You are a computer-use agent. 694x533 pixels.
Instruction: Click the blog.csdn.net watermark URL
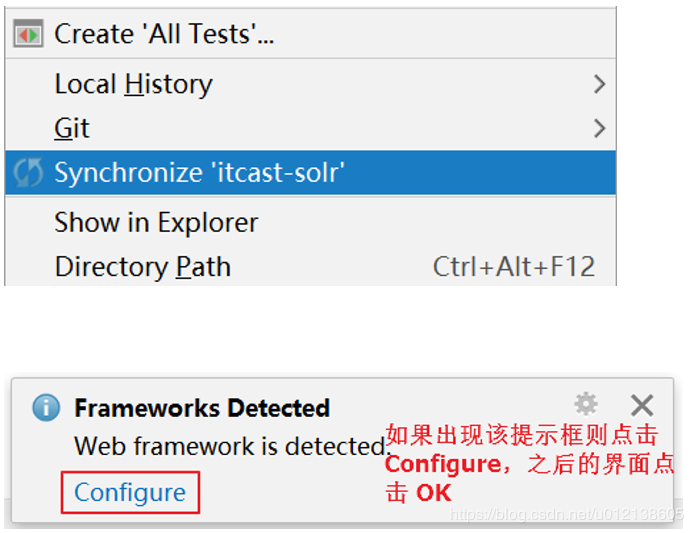pyautogui.click(x=568, y=514)
